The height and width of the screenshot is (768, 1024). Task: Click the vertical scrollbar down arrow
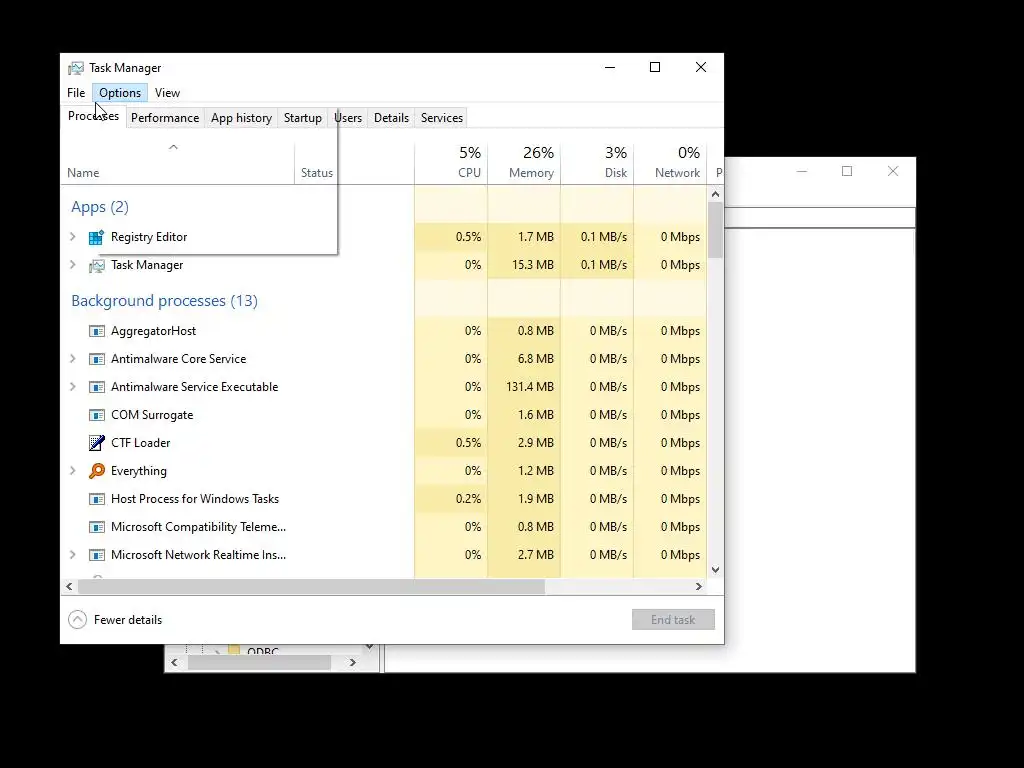715,569
